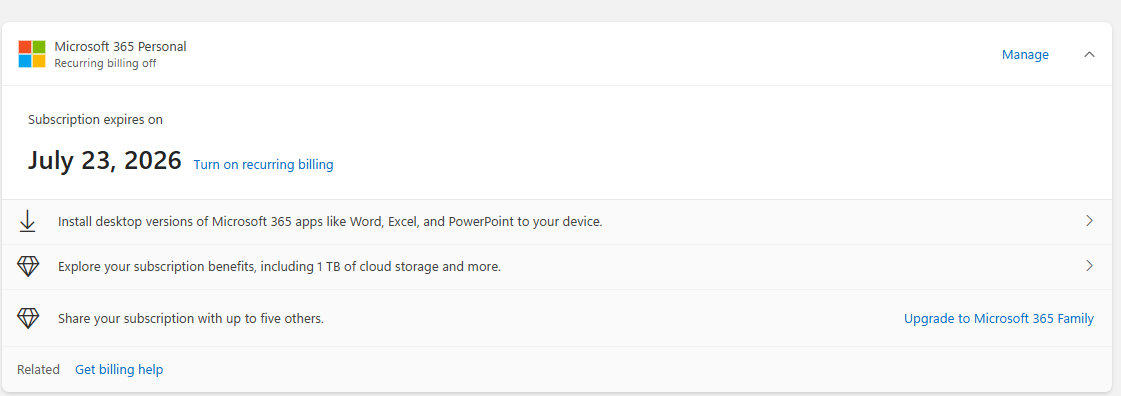Image resolution: width=1121 pixels, height=396 pixels.
Task: Collapse the Microsoft 365 Personal card chevron
Action: tap(1089, 54)
